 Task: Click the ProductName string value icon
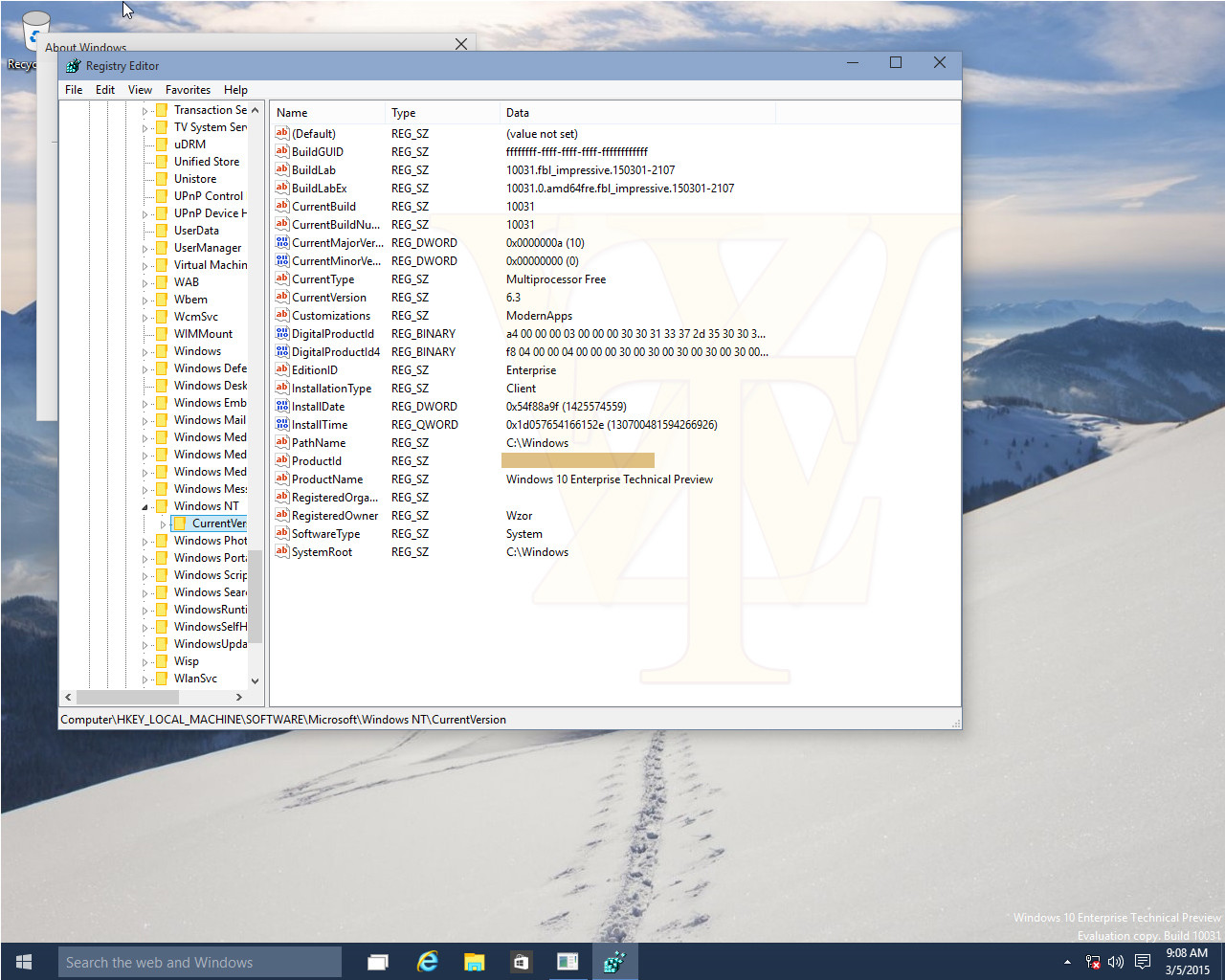(x=282, y=479)
